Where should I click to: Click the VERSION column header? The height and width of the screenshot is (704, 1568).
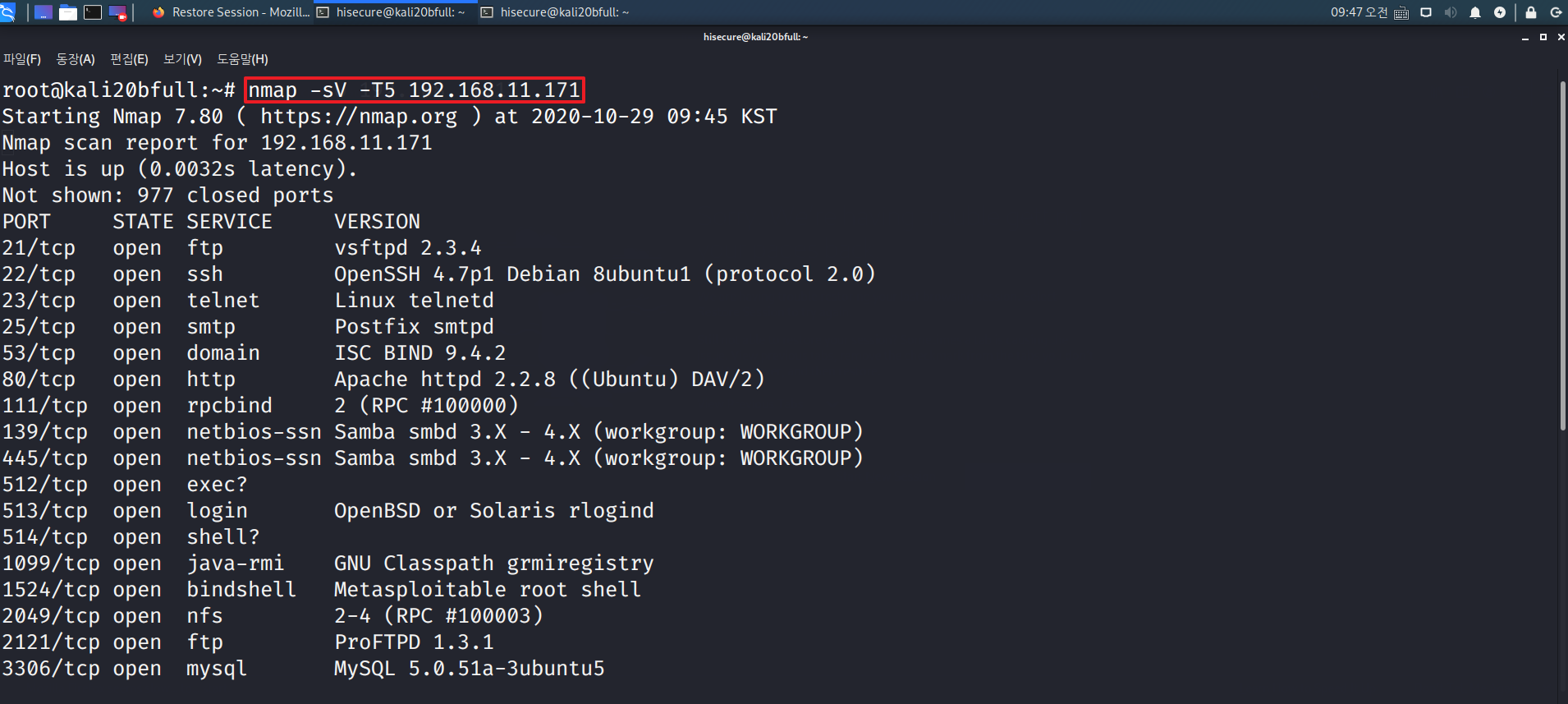377,222
